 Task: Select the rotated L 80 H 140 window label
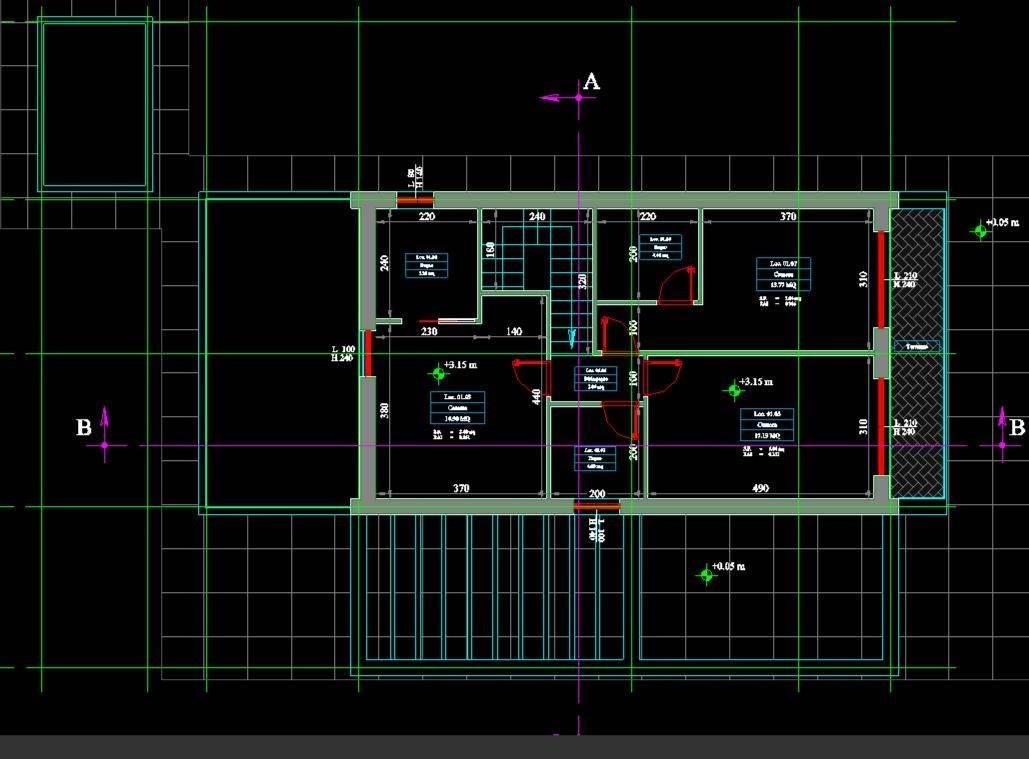[x=415, y=177]
